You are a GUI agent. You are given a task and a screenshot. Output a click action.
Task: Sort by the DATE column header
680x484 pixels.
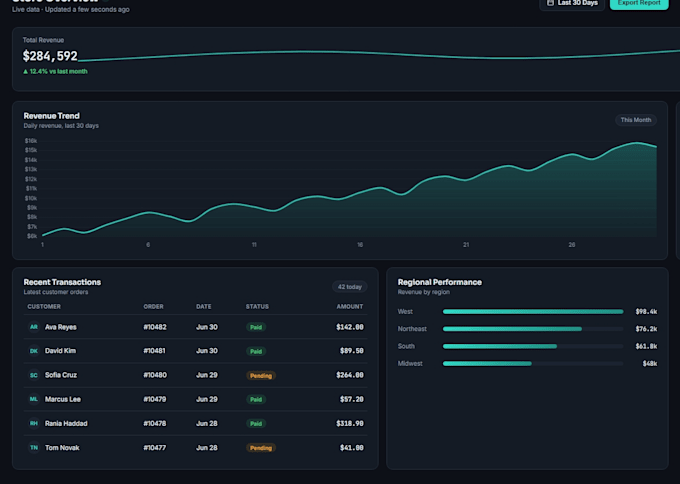pos(203,307)
